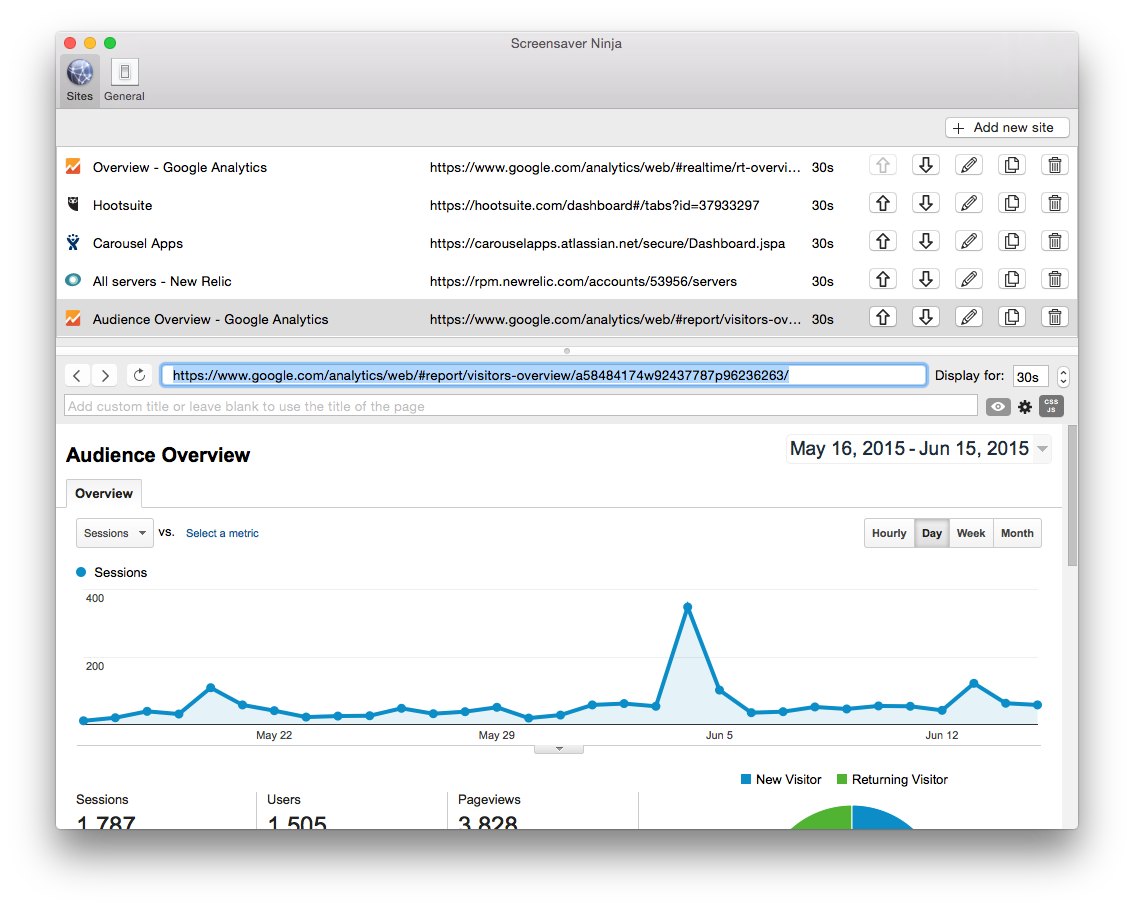Duplicate the All servers - New Relic site
Viewport: 1134px width, 909px height.
[x=1012, y=280]
